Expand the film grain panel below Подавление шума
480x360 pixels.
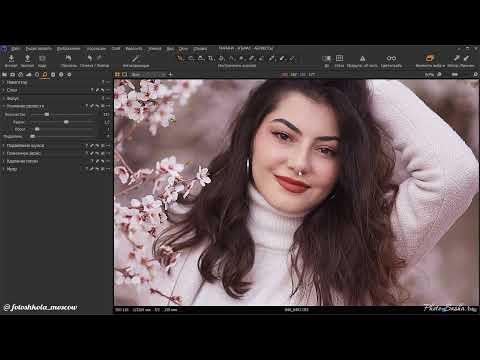(x=4, y=153)
